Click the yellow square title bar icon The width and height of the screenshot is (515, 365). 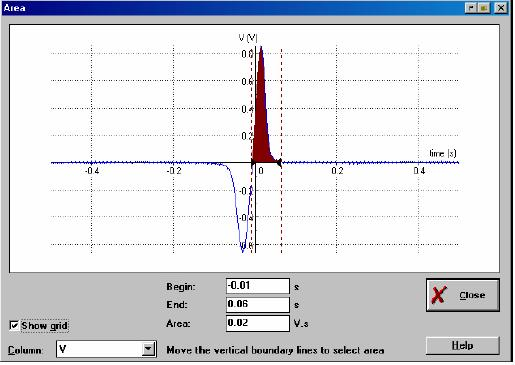click(x=484, y=8)
